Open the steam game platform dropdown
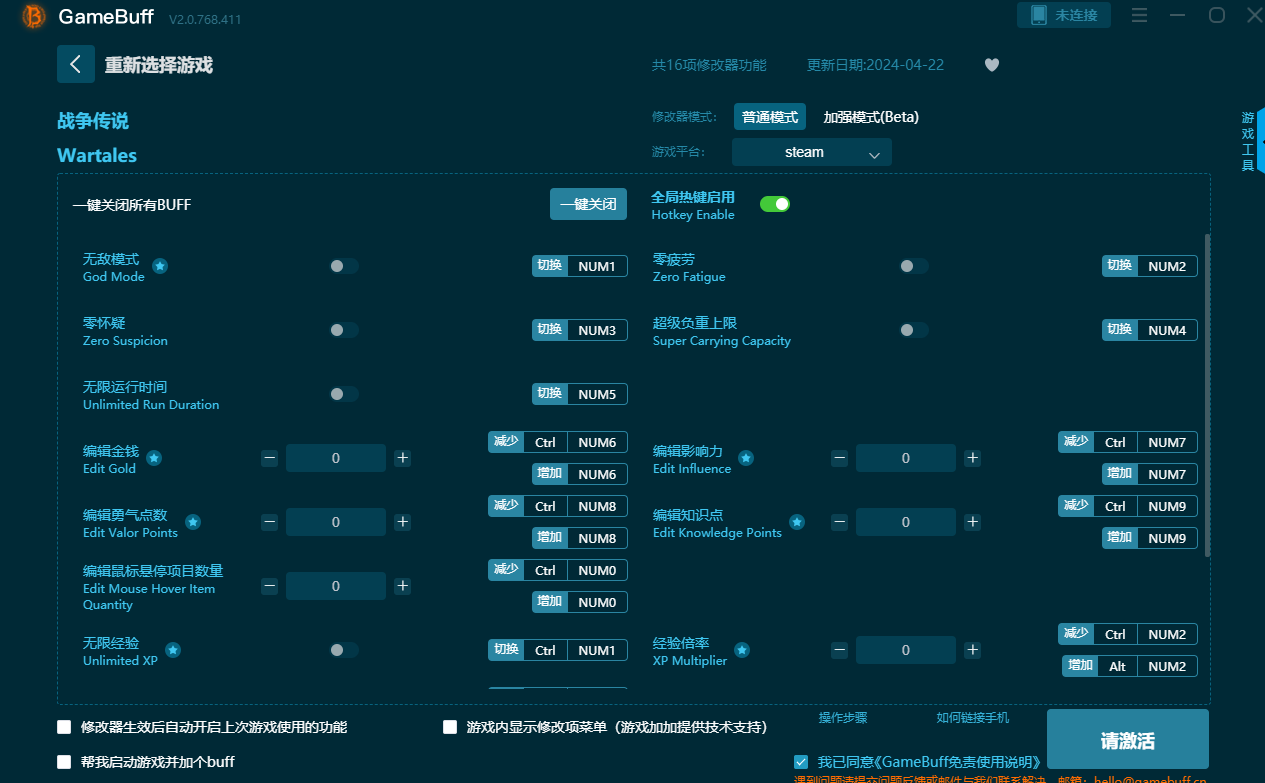This screenshot has height=783, width=1265. pos(812,152)
